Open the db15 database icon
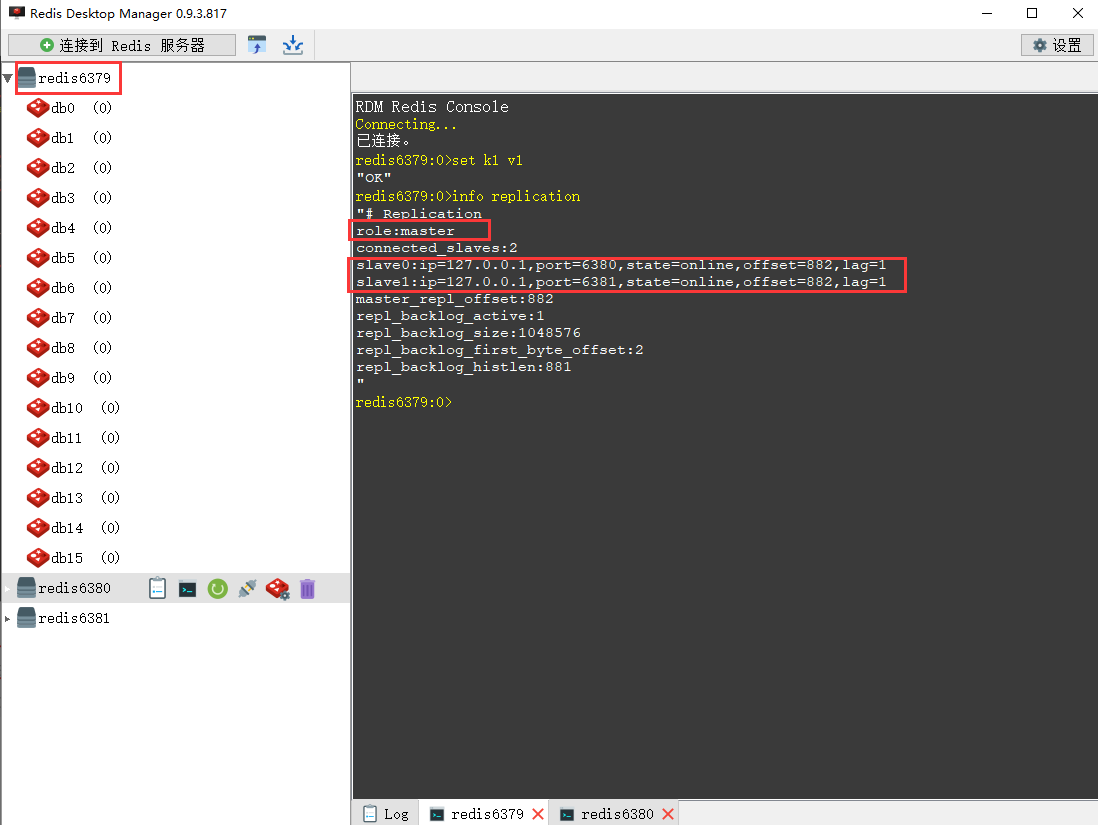The image size is (1098, 825). 37,558
